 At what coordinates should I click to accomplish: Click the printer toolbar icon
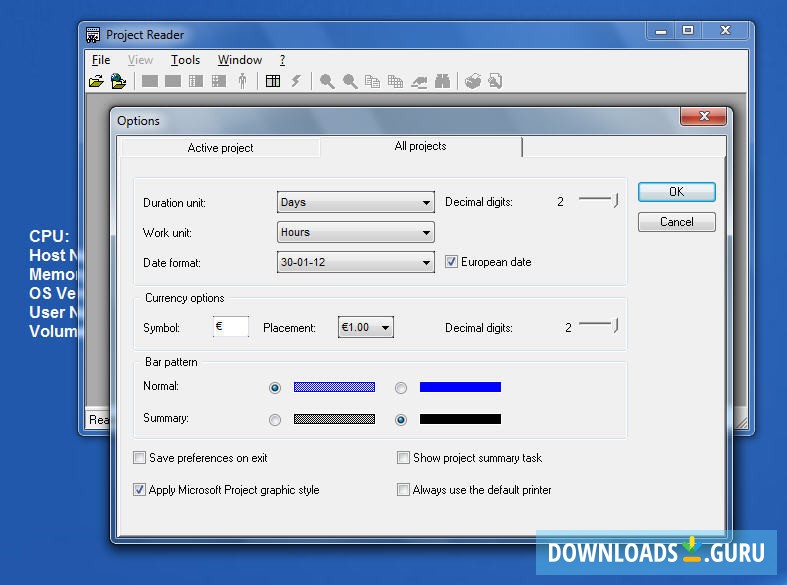[473, 81]
